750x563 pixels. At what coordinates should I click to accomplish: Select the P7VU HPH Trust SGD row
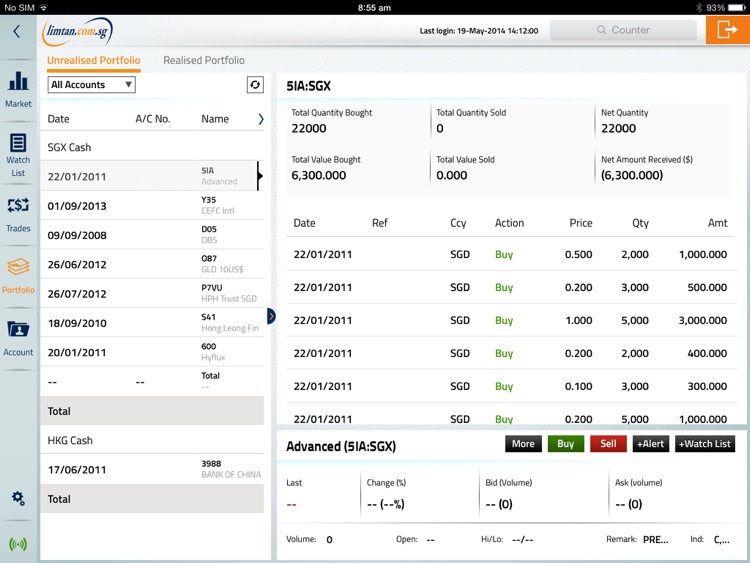[152, 293]
